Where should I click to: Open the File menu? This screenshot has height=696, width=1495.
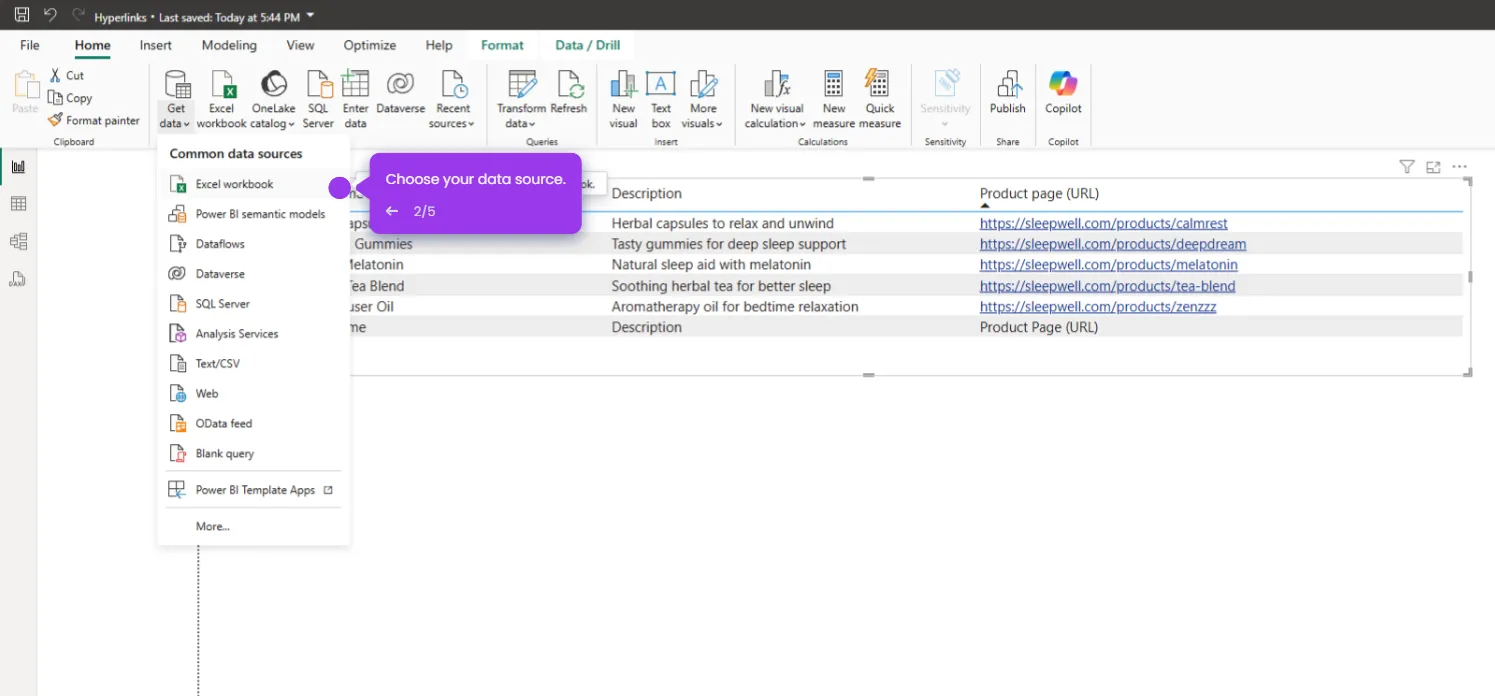pos(30,45)
